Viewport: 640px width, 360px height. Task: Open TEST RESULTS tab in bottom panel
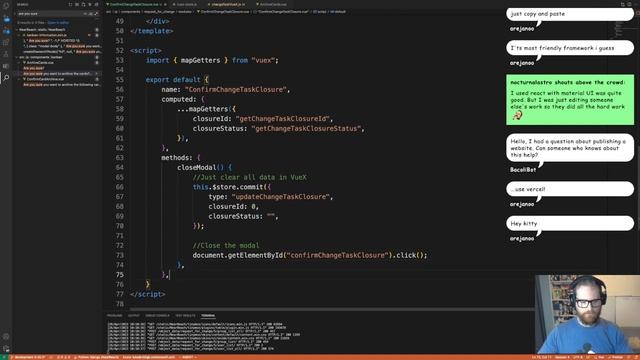point(185,316)
